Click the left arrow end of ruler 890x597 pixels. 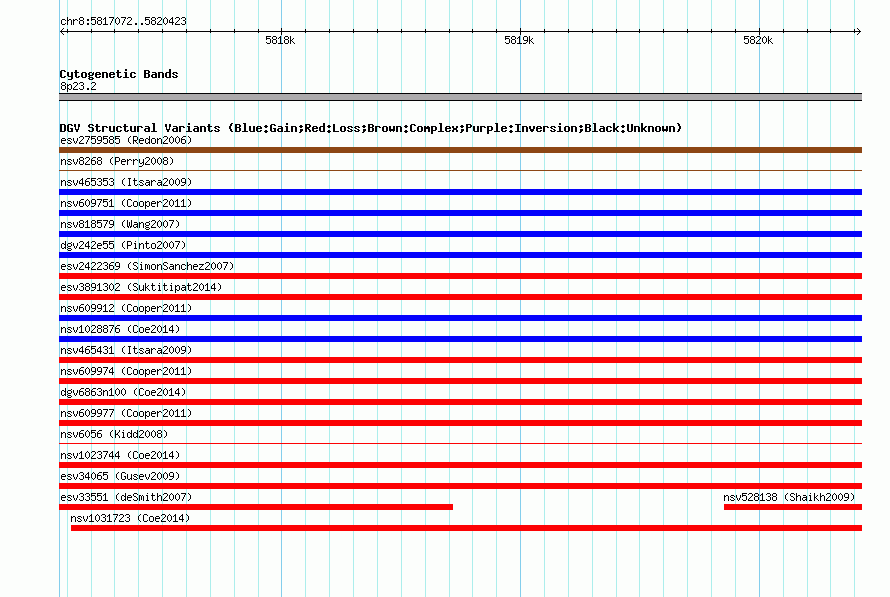tap(62, 31)
